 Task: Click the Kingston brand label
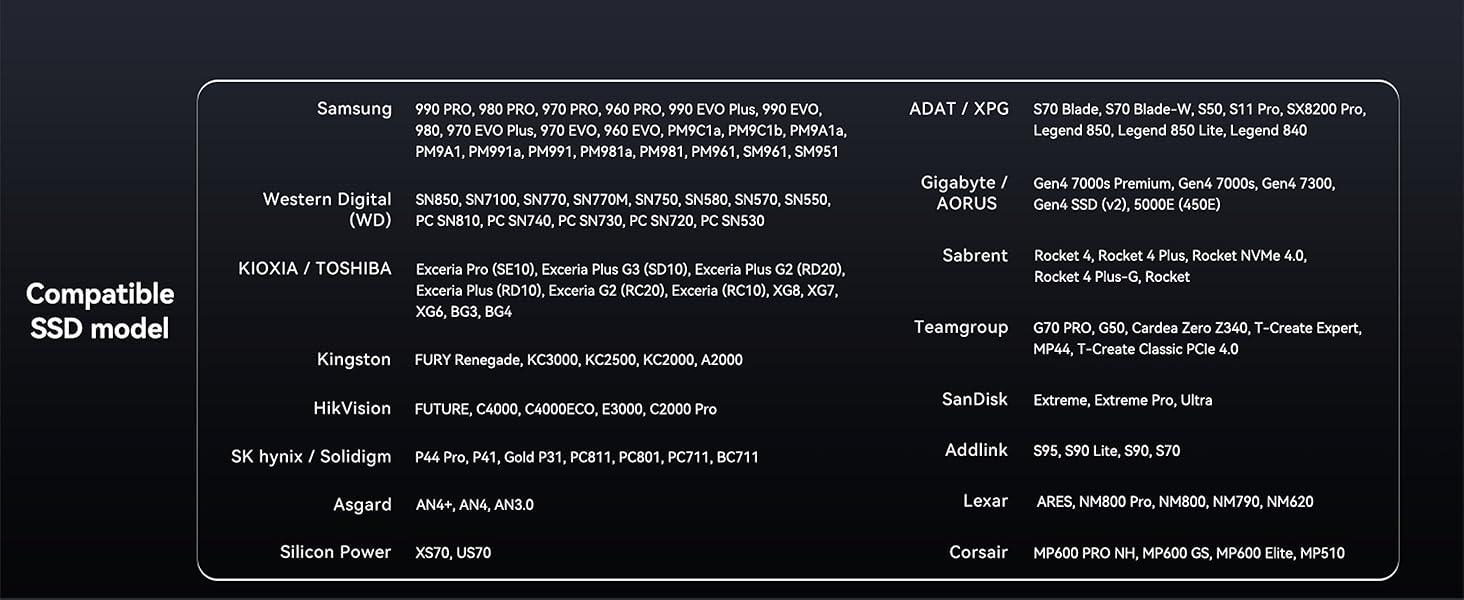pos(354,359)
